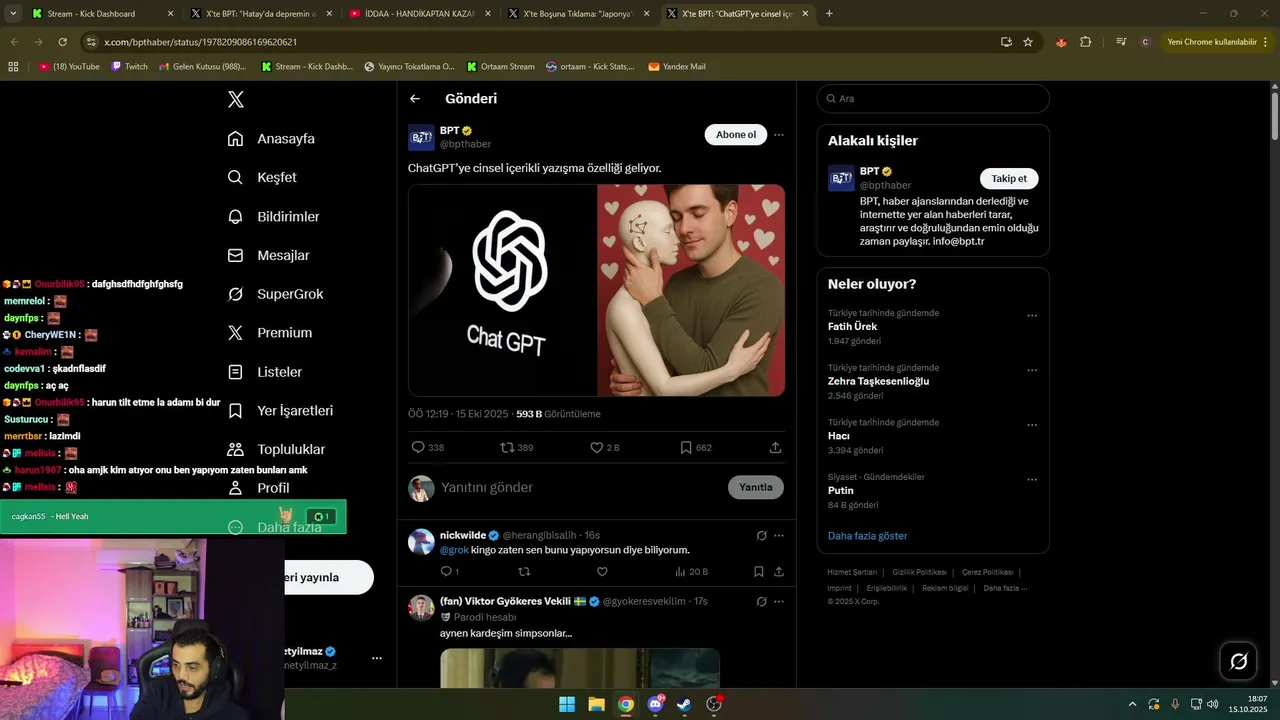
Task: Open Yer İşaretleri bookmarks
Action: click(280, 410)
